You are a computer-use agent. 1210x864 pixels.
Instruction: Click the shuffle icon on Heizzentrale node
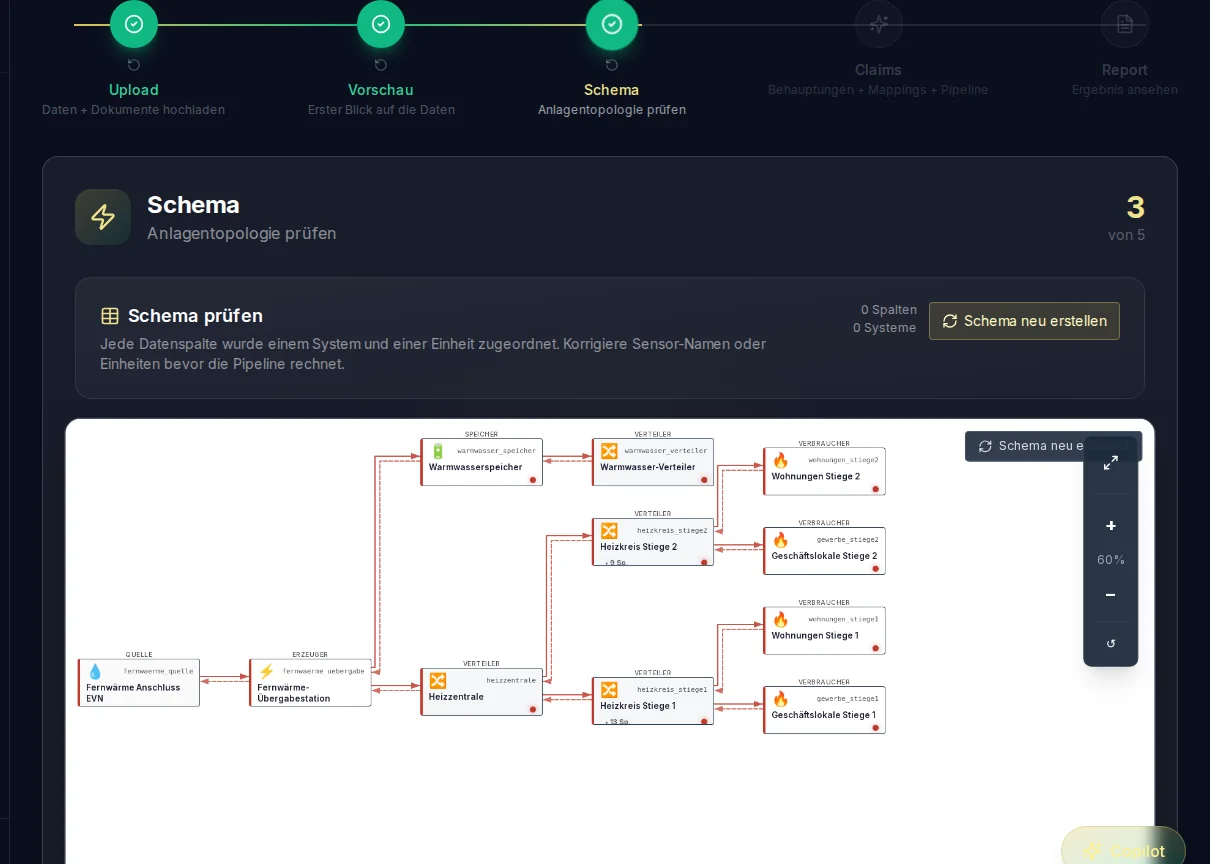(x=437, y=681)
